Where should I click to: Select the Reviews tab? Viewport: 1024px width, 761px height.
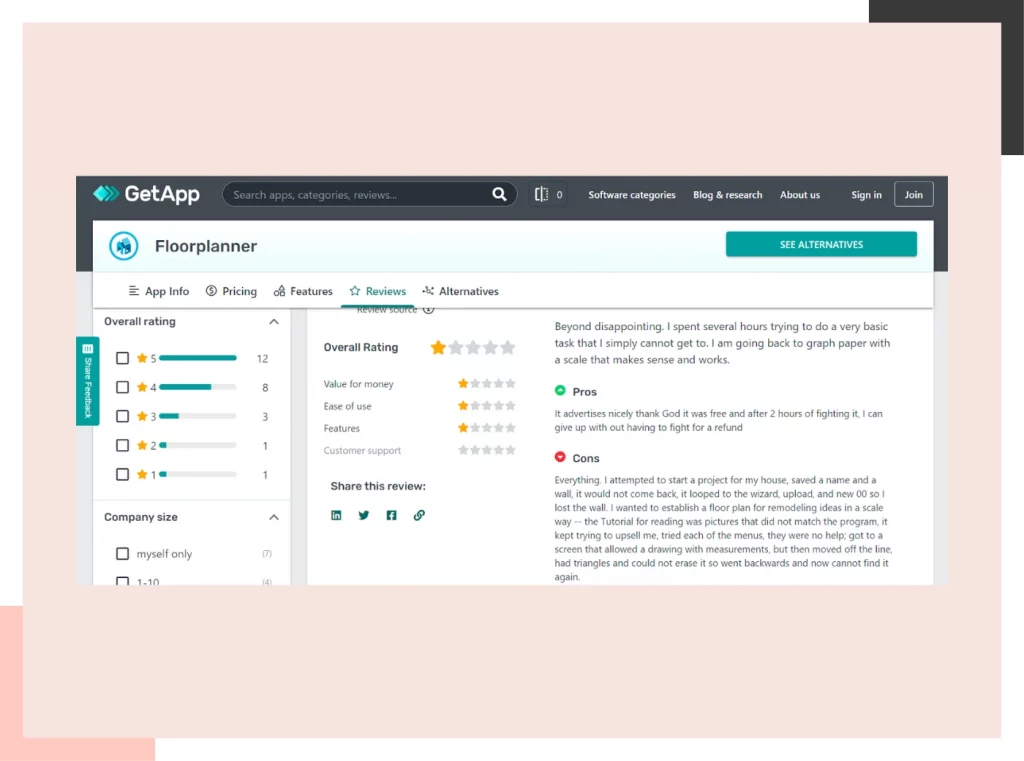377,291
